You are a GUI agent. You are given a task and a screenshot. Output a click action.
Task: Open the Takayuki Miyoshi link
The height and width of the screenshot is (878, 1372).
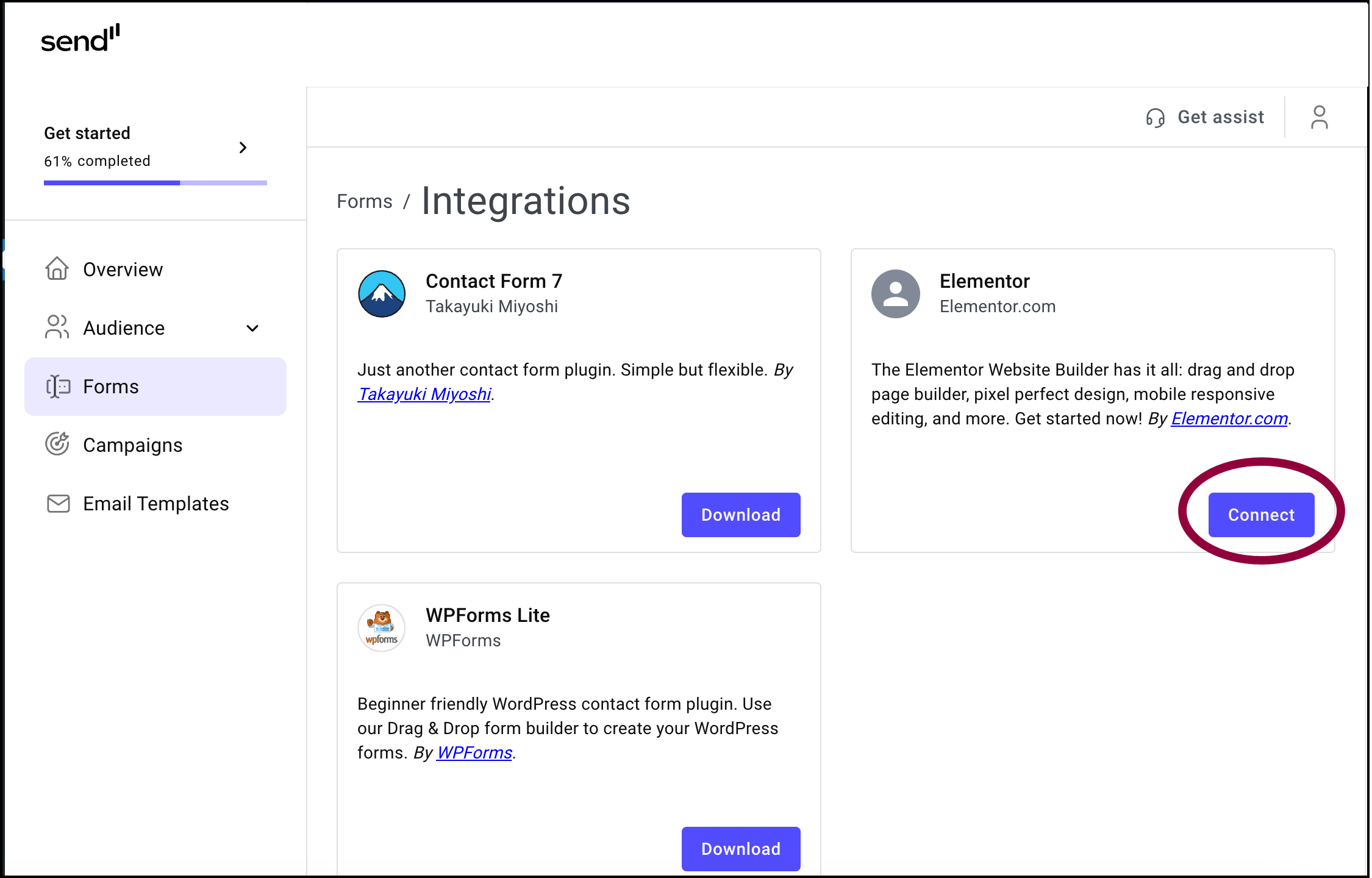(x=425, y=394)
